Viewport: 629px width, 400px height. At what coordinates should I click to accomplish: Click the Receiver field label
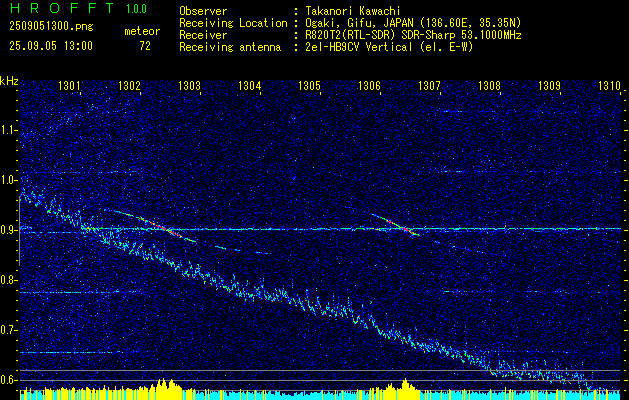tap(203, 35)
